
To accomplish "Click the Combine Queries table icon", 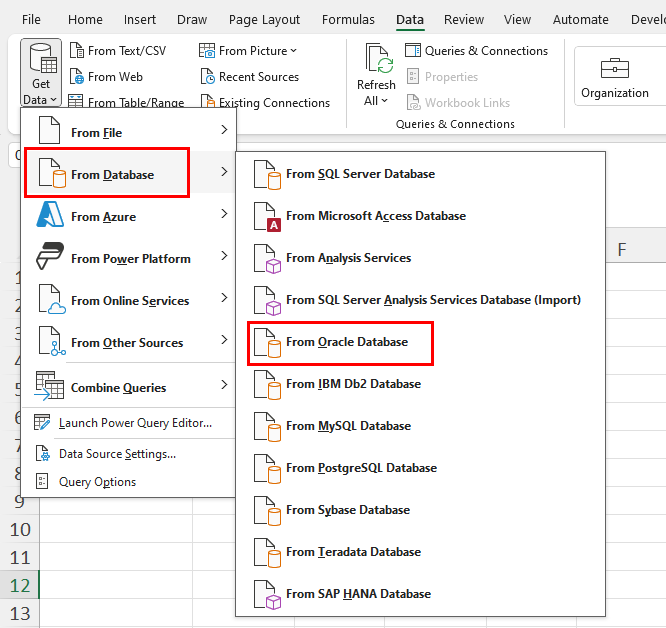I will pyautogui.click(x=49, y=386).
